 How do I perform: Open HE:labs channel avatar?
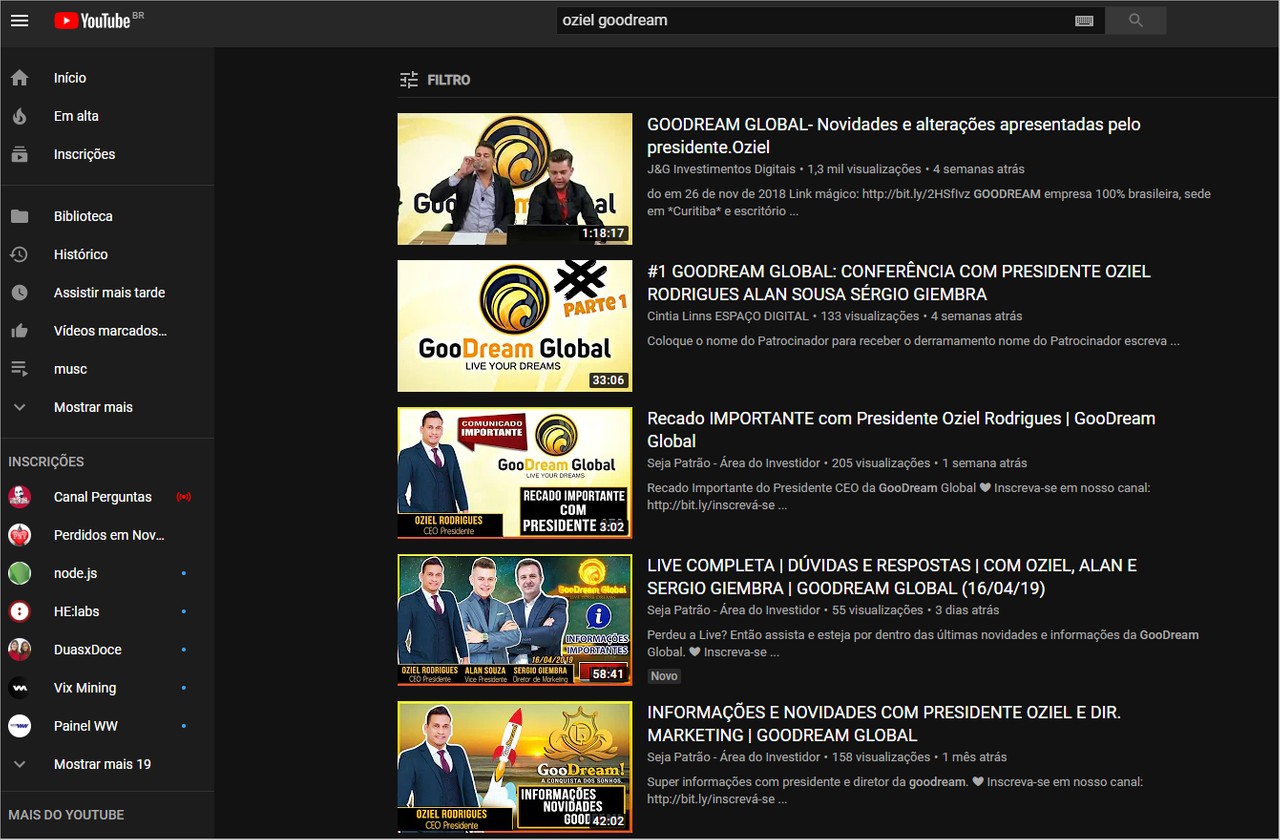[19, 611]
